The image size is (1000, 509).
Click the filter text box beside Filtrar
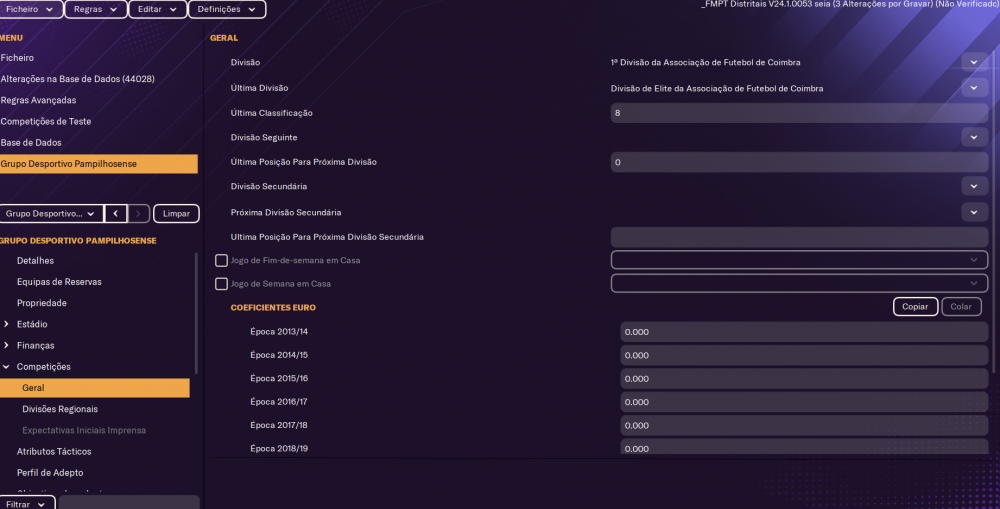tap(129, 503)
